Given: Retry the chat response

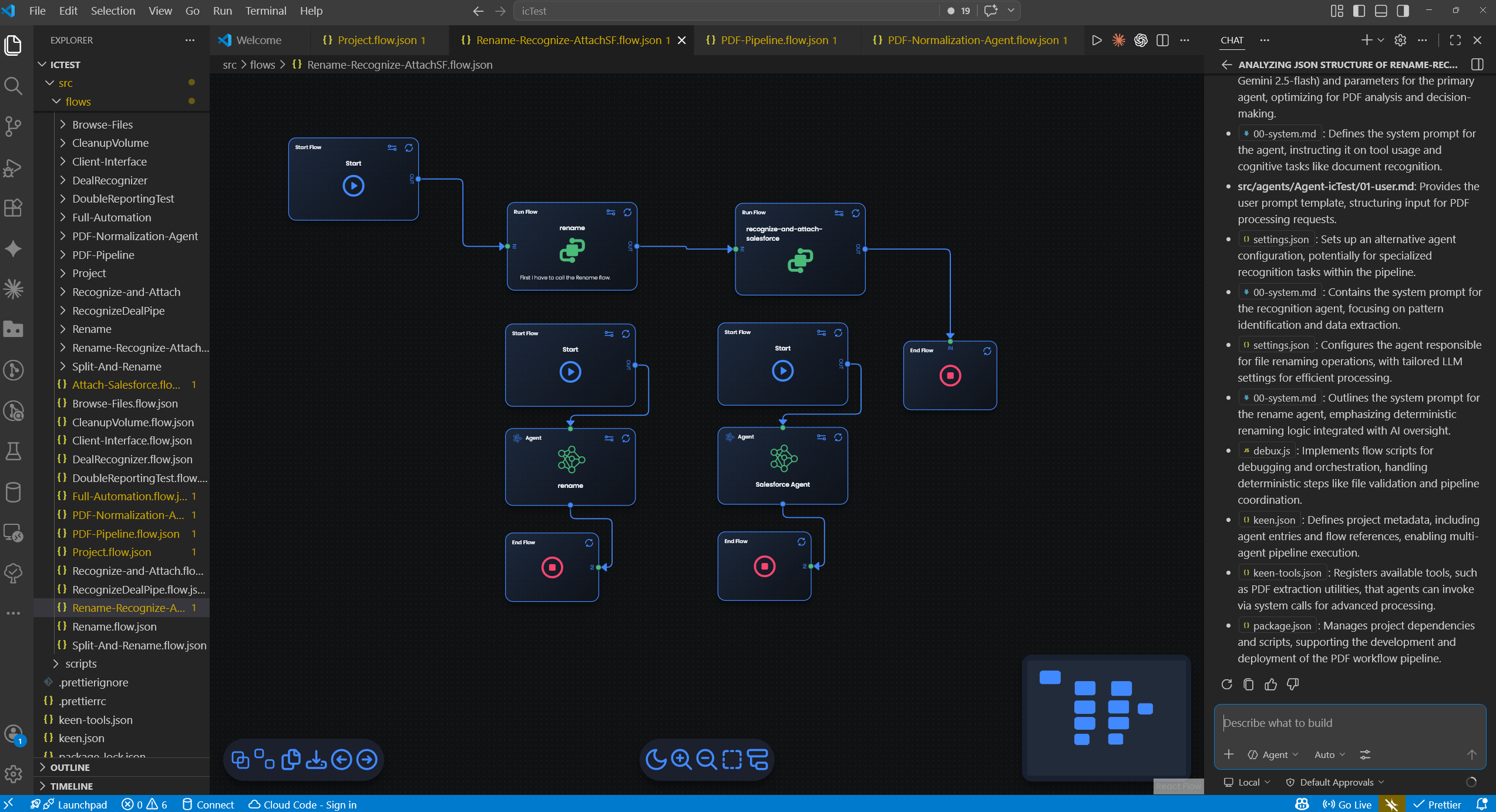Looking at the screenshot, I should 1227,685.
